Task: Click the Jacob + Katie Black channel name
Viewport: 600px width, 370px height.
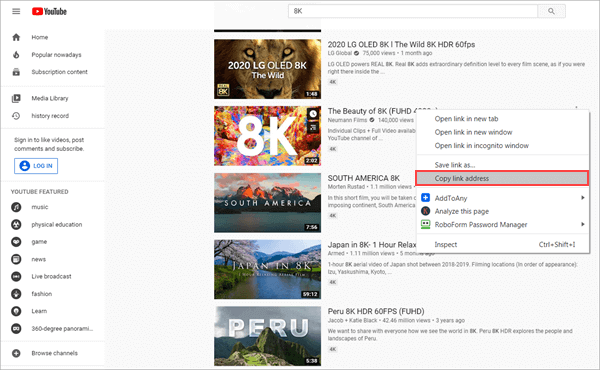Action: click(352, 320)
